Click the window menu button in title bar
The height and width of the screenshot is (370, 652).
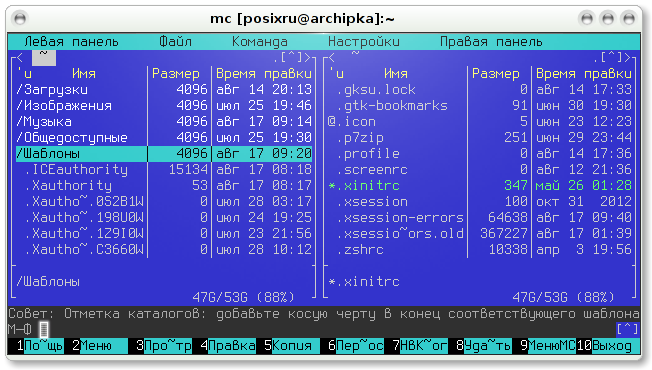click(x=20, y=19)
